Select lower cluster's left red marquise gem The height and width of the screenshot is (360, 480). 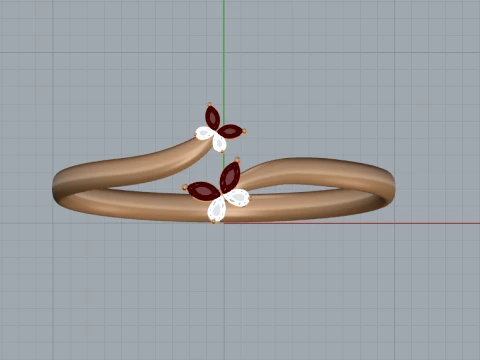tap(203, 192)
